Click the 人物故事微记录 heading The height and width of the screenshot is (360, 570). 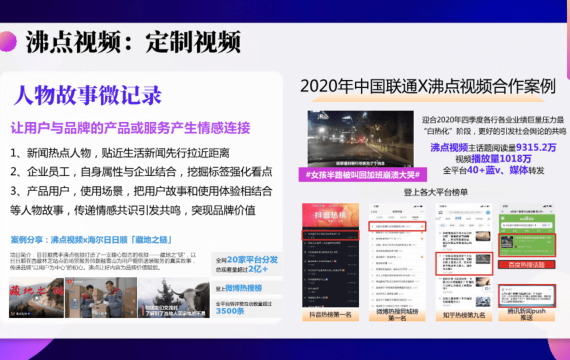[88, 95]
